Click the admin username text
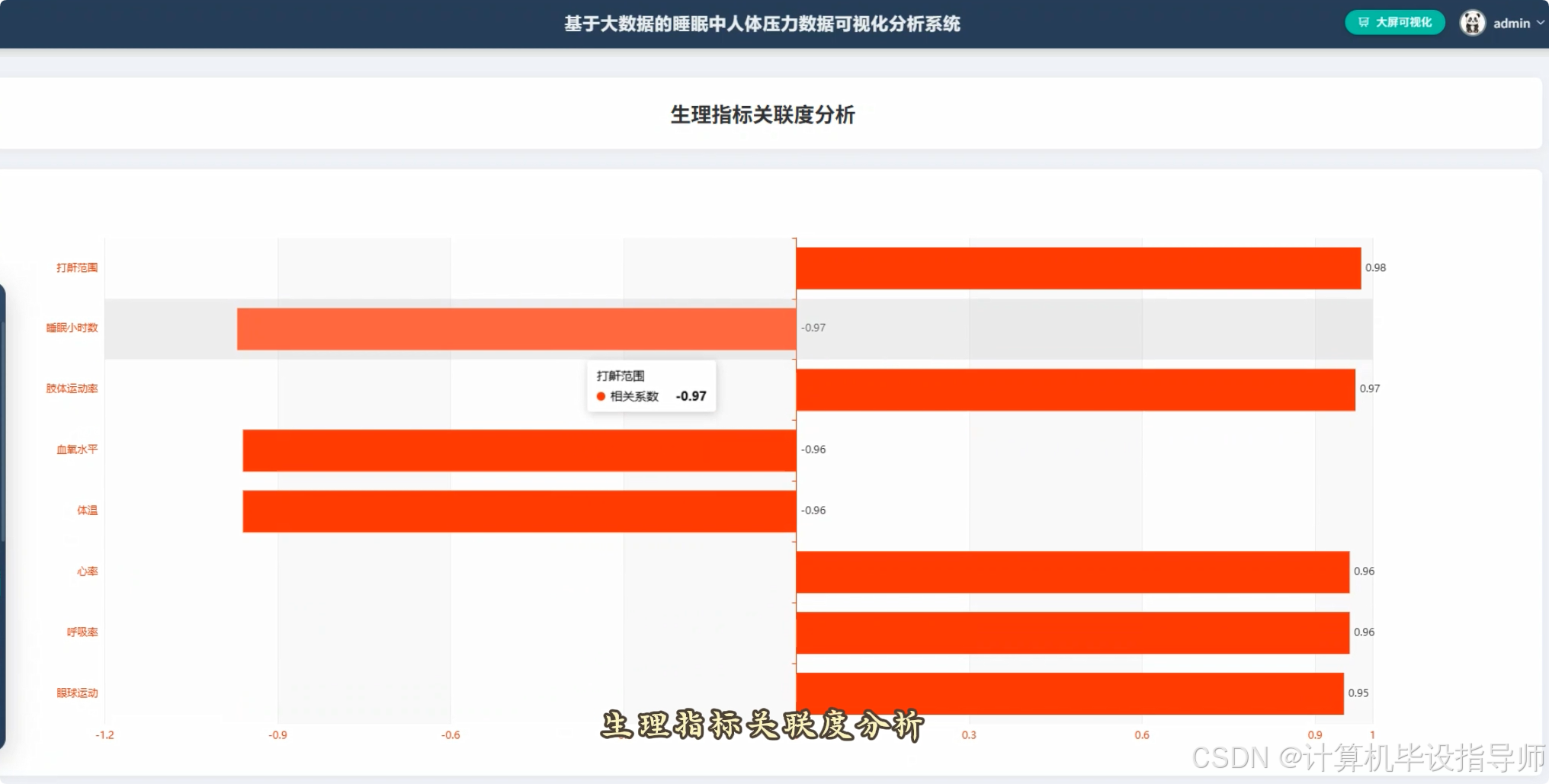Viewport: 1549px width, 784px height. point(1512,24)
